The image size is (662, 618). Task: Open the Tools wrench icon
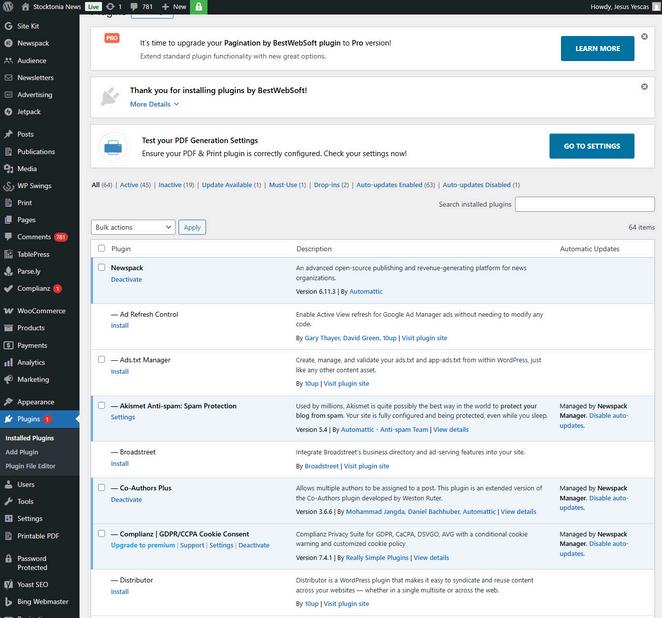point(8,501)
